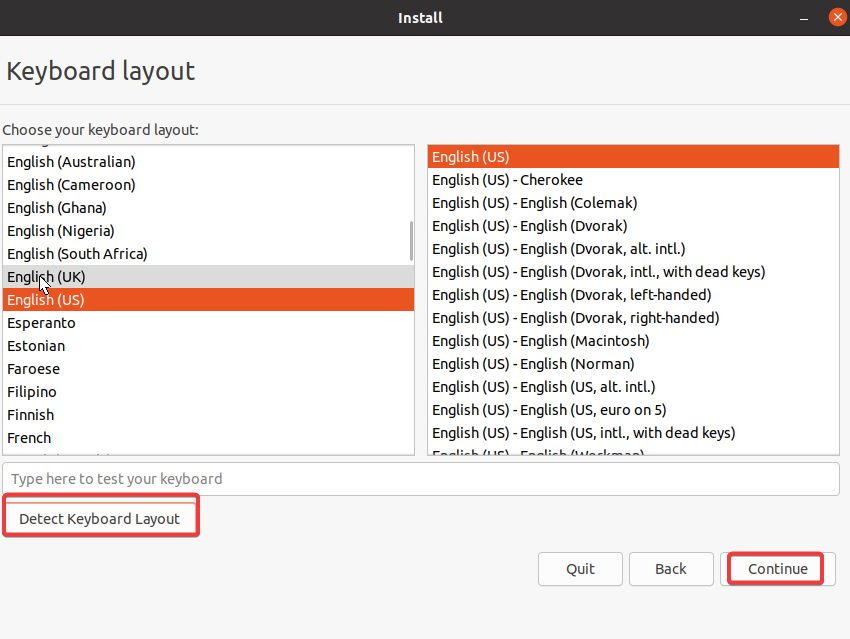
Task: Click the Continue button
Action: 777,569
